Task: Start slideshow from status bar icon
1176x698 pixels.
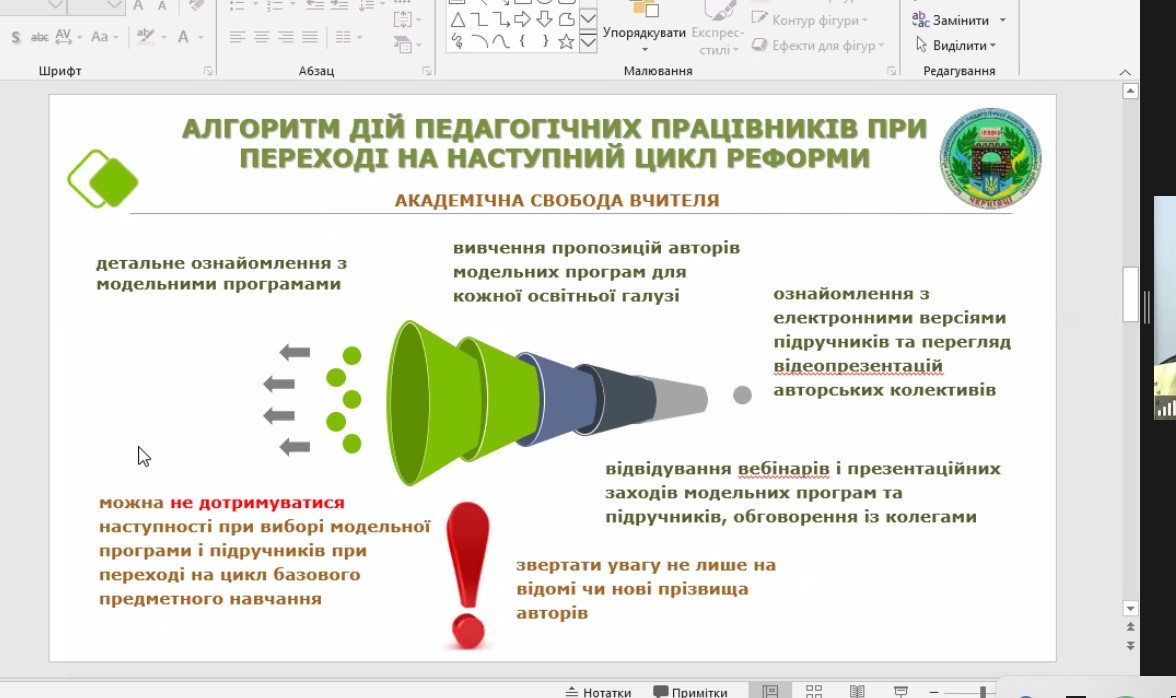Action: click(901, 691)
